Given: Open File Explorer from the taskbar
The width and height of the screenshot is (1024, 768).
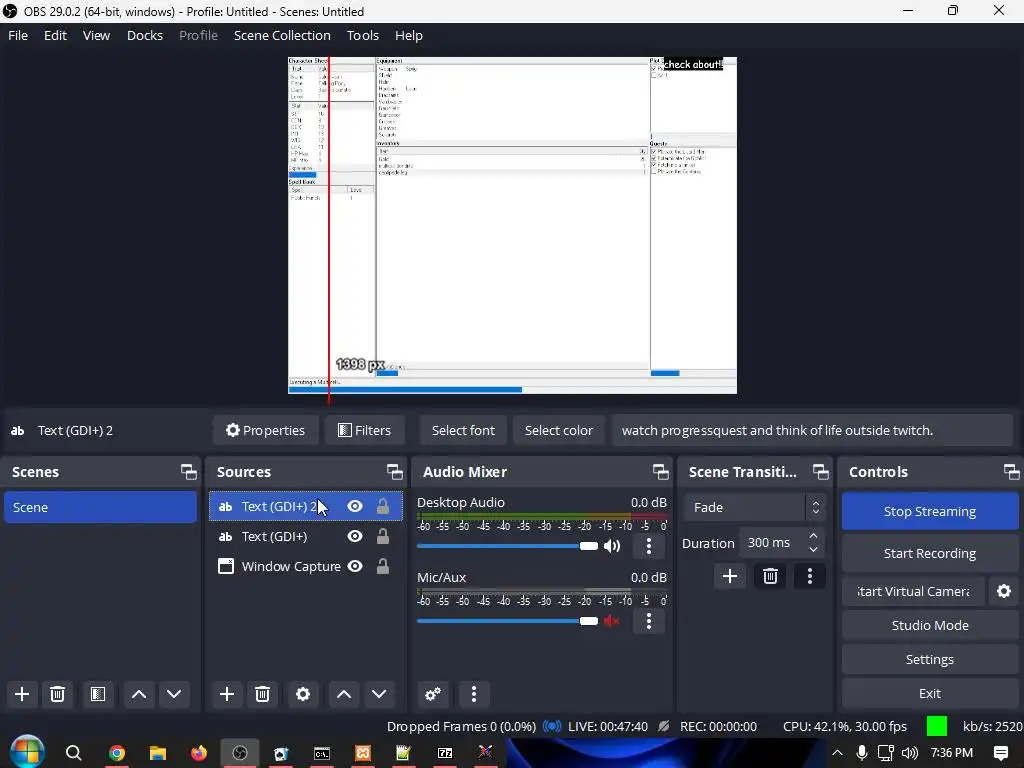Looking at the screenshot, I should [x=157, y=753].
